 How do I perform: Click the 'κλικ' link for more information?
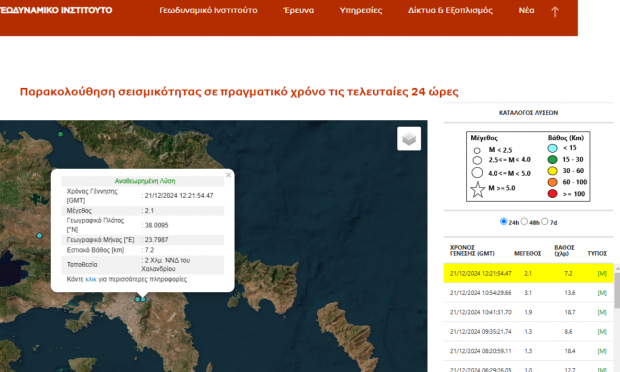coord(91,279)
